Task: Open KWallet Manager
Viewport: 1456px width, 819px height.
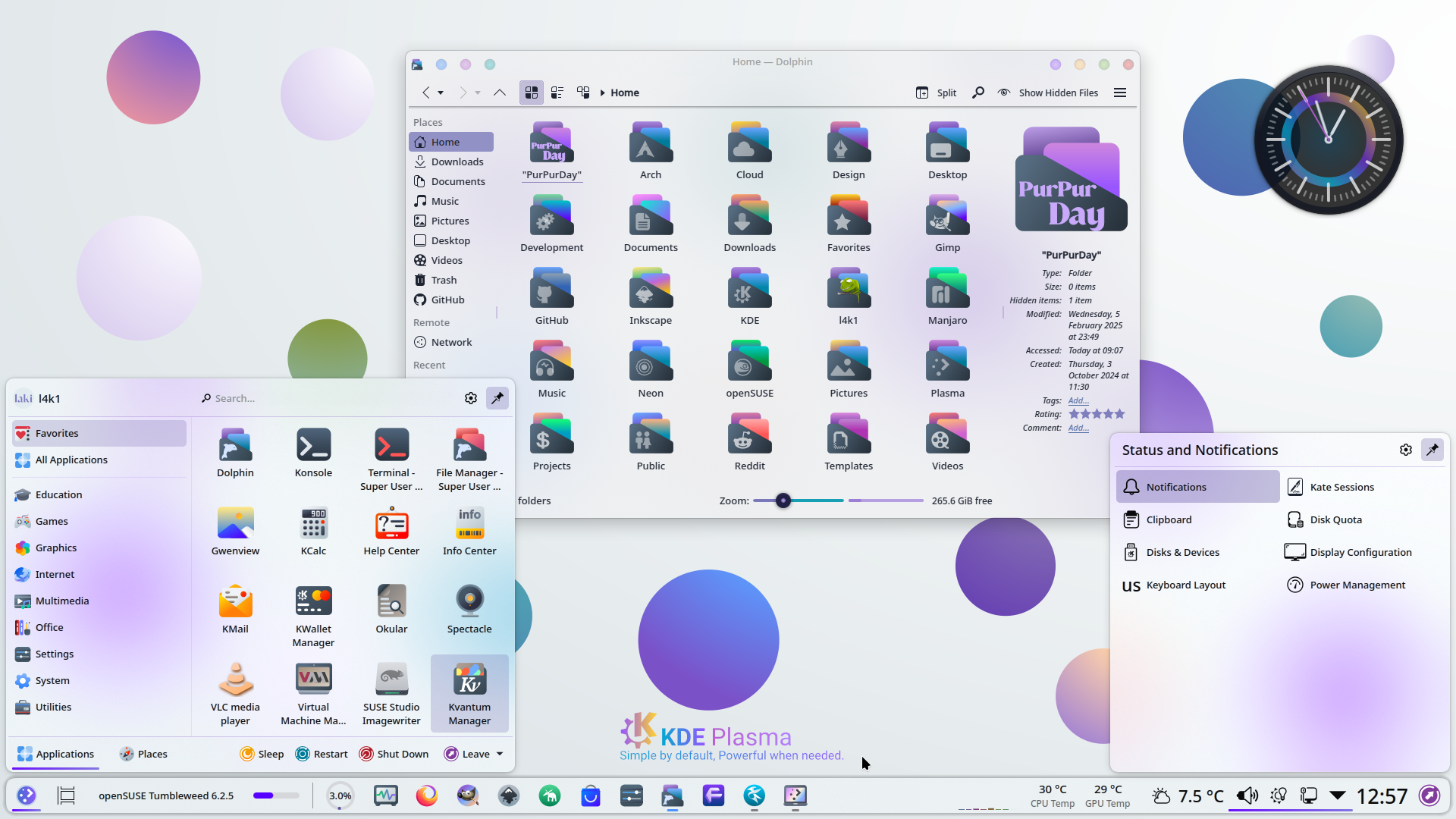Action: click(313, 616)
